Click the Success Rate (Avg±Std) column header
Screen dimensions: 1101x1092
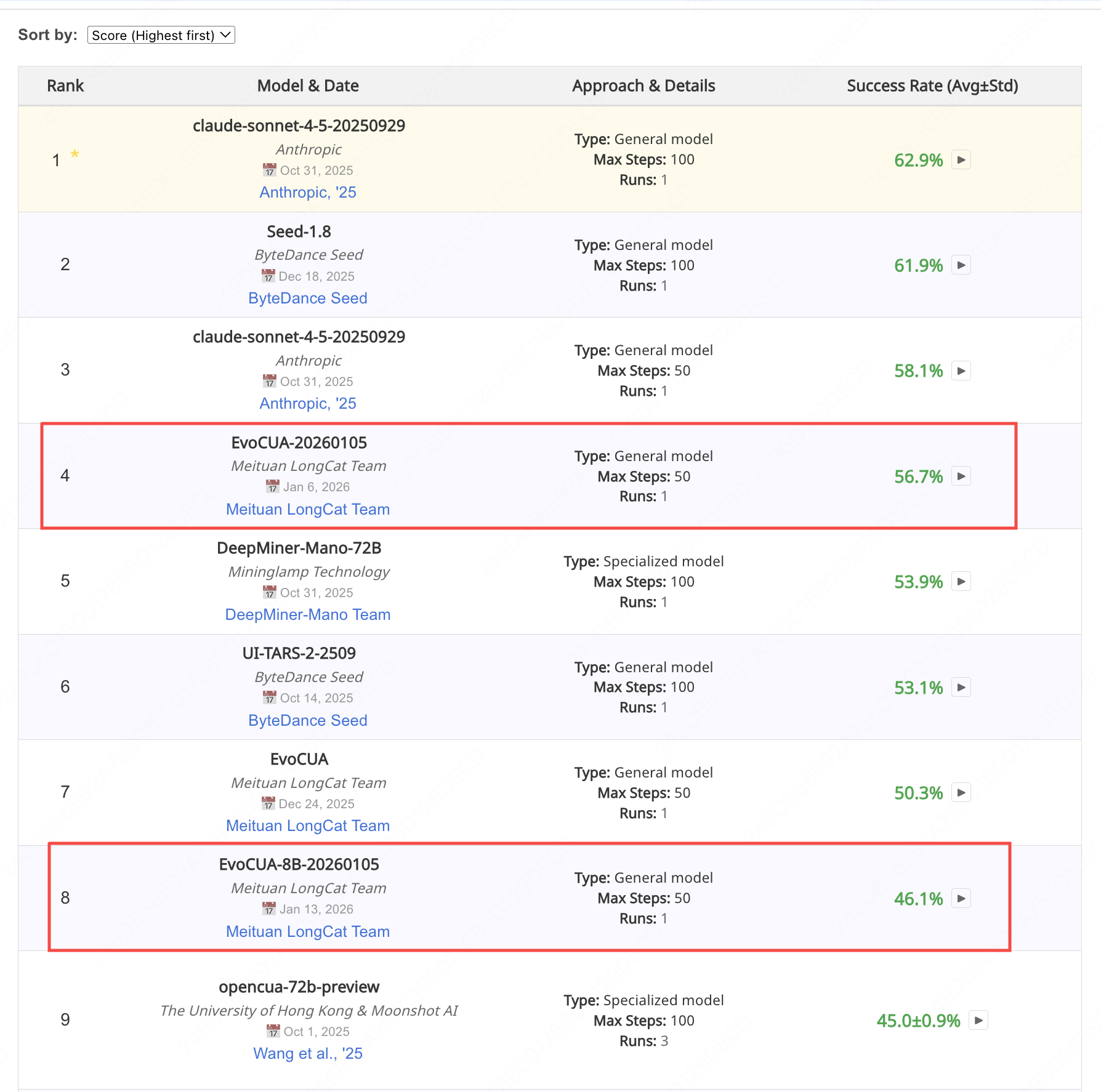point(932,86)
